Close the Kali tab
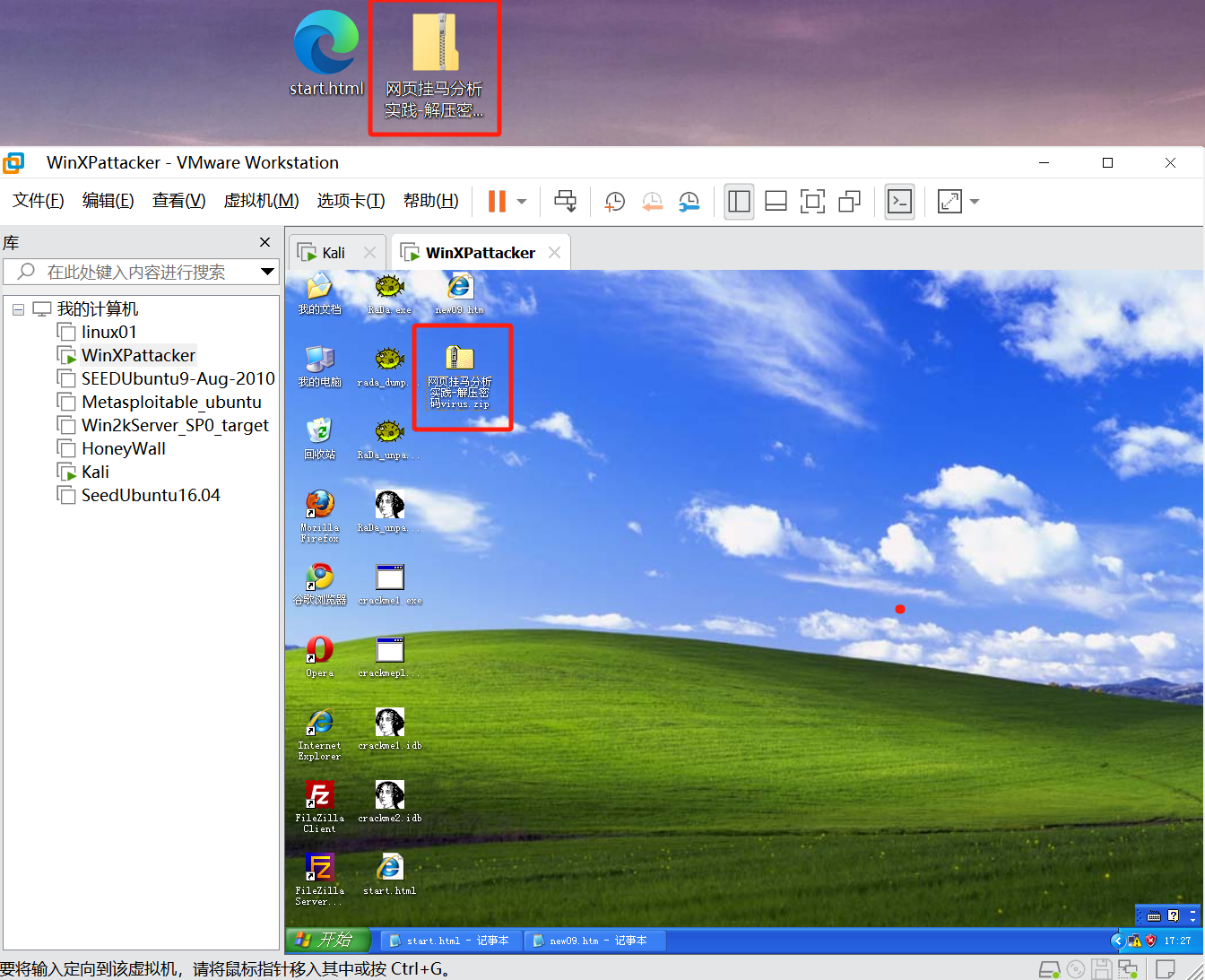Screen dimensions: 1205x980 (x=369, y=253)
